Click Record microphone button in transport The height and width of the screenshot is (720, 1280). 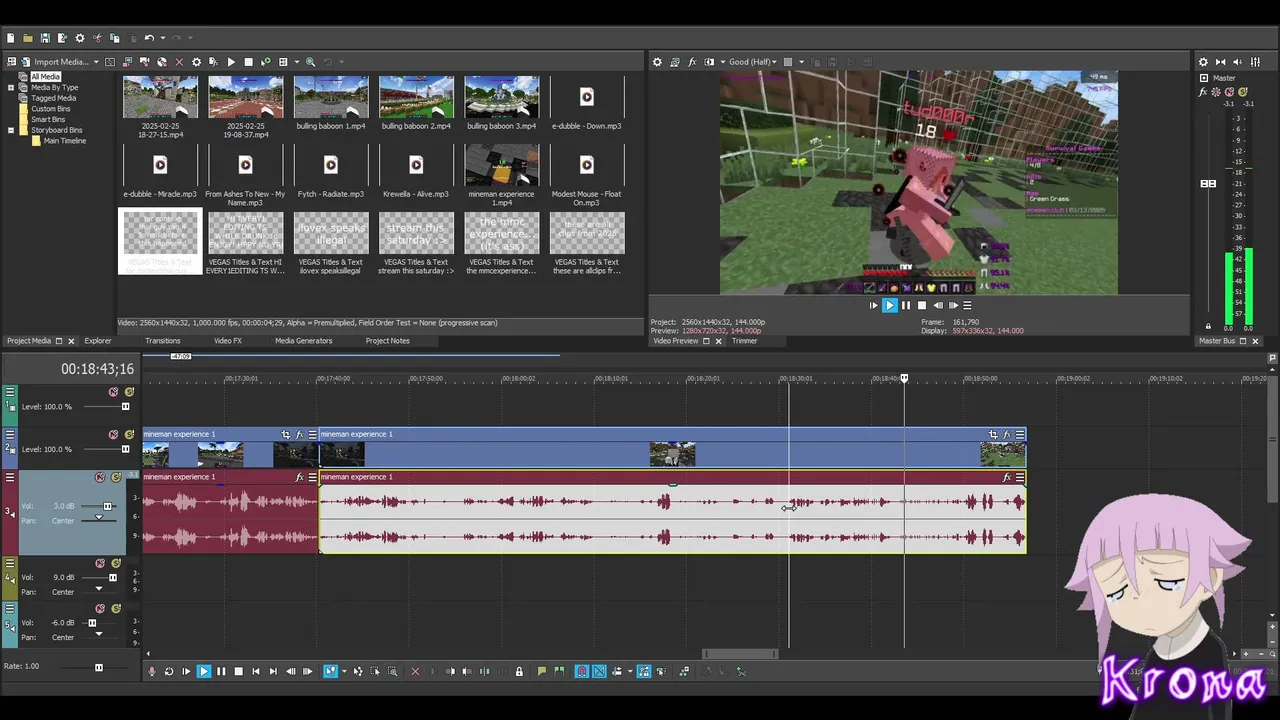coord(151,671)
